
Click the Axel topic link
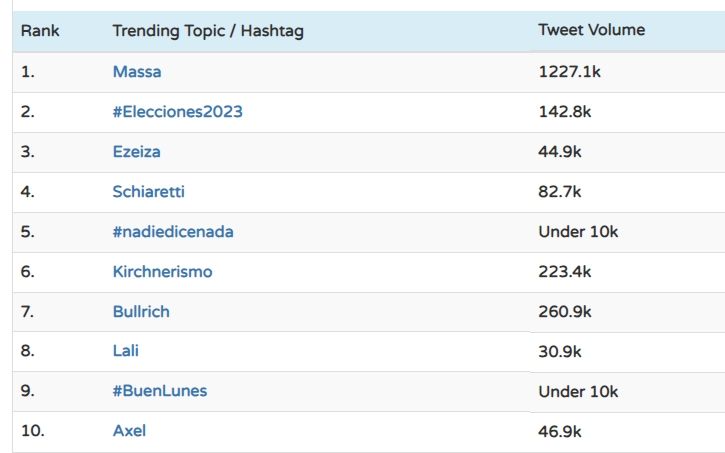click(129, 431)
